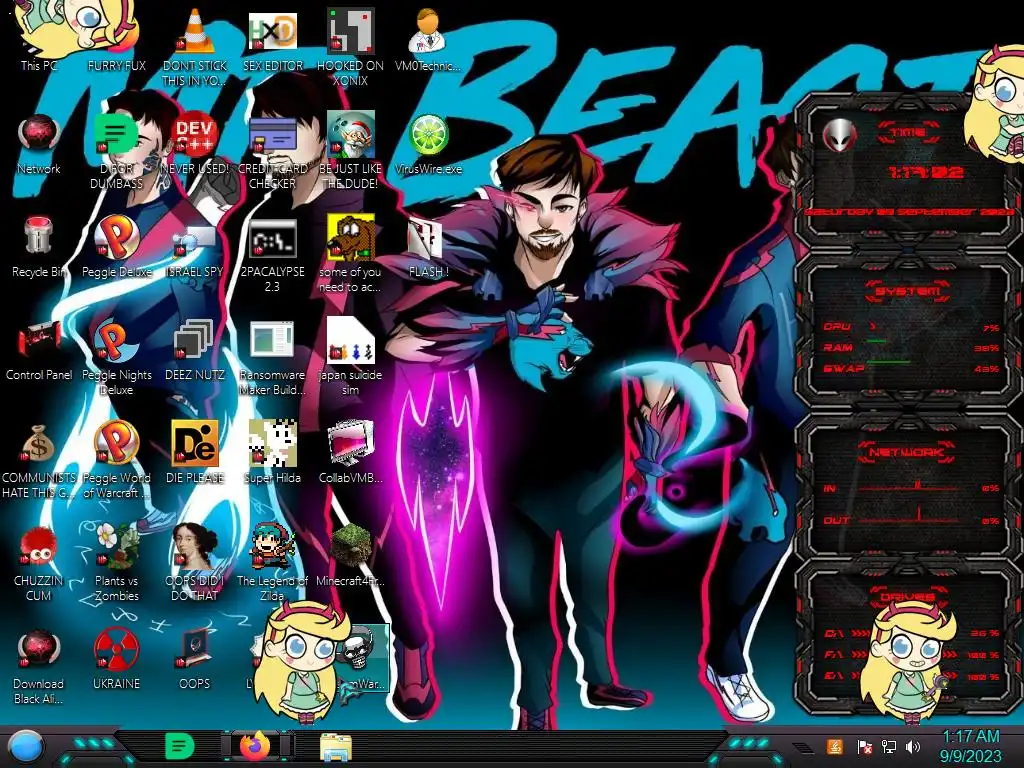Open the Control Panel icon
This screenshot has width=1024, height=768.
click(x=39, y=350)
